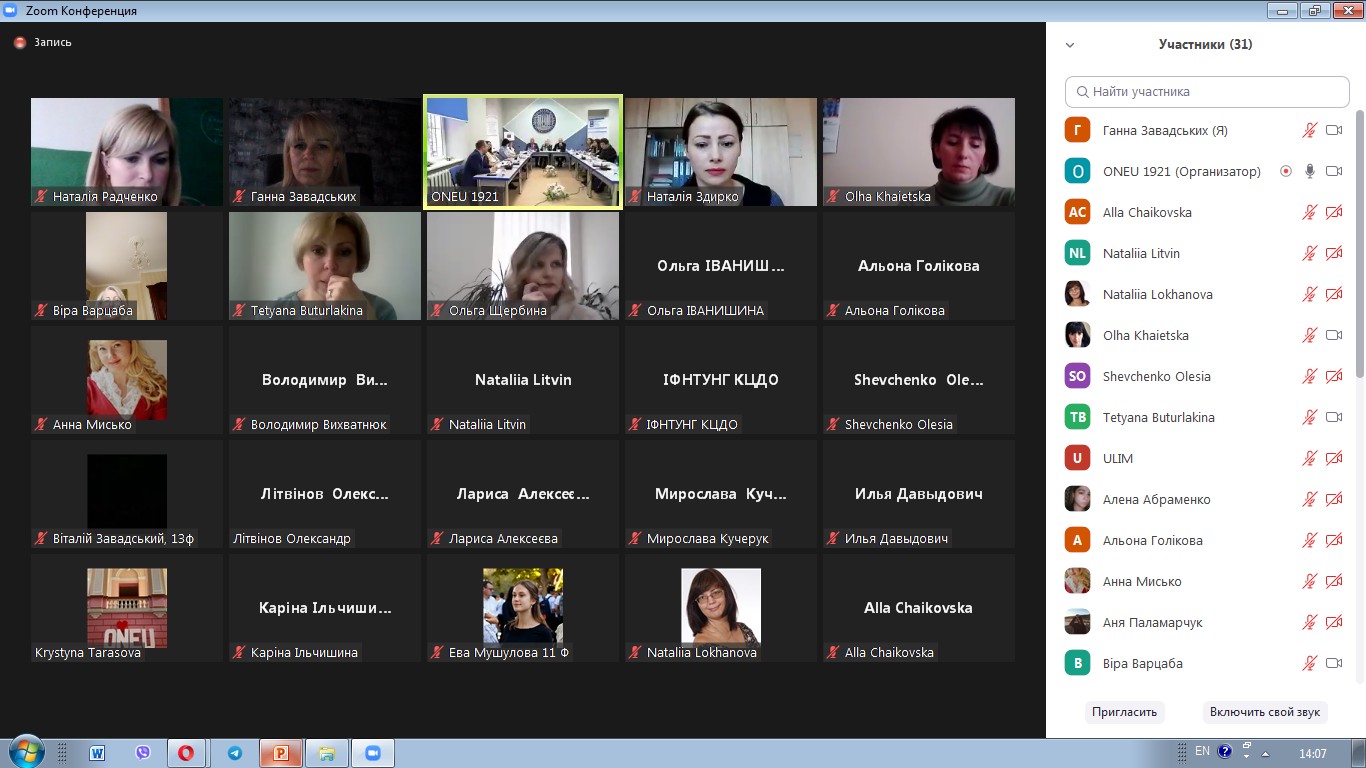Select SO avatar of Shevchenko Olesia
This screenshot has width=1366, height=768.
coord(1077,376)
